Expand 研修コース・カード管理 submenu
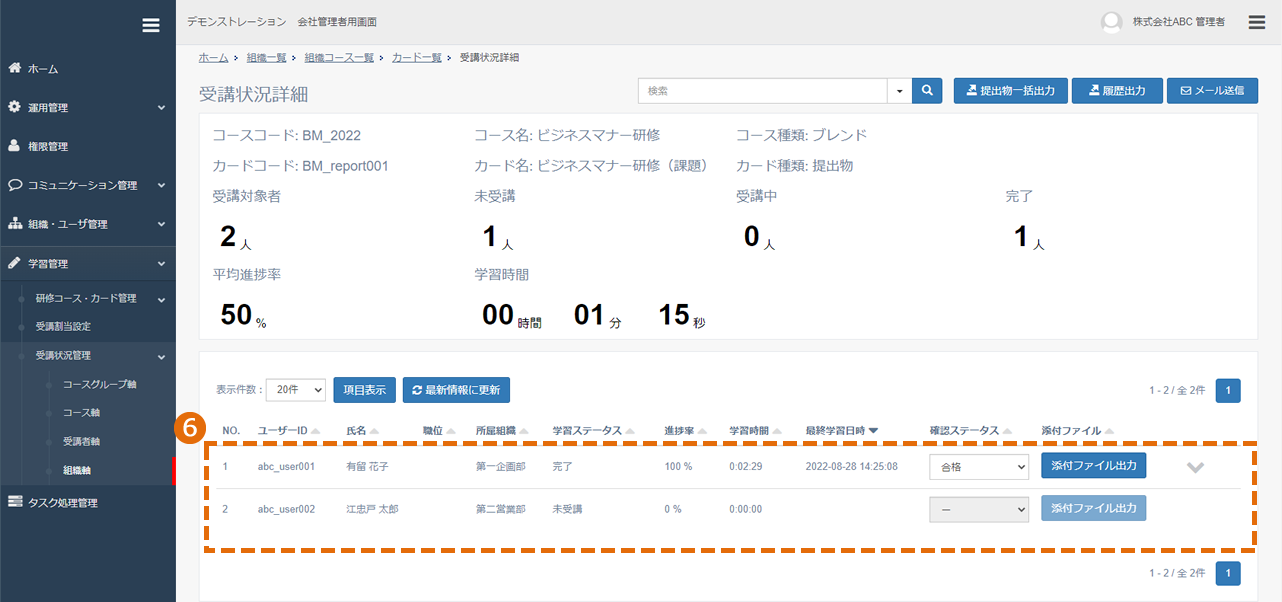Image resolution: width=1282 pixels, height=602 pixels. 88,298
